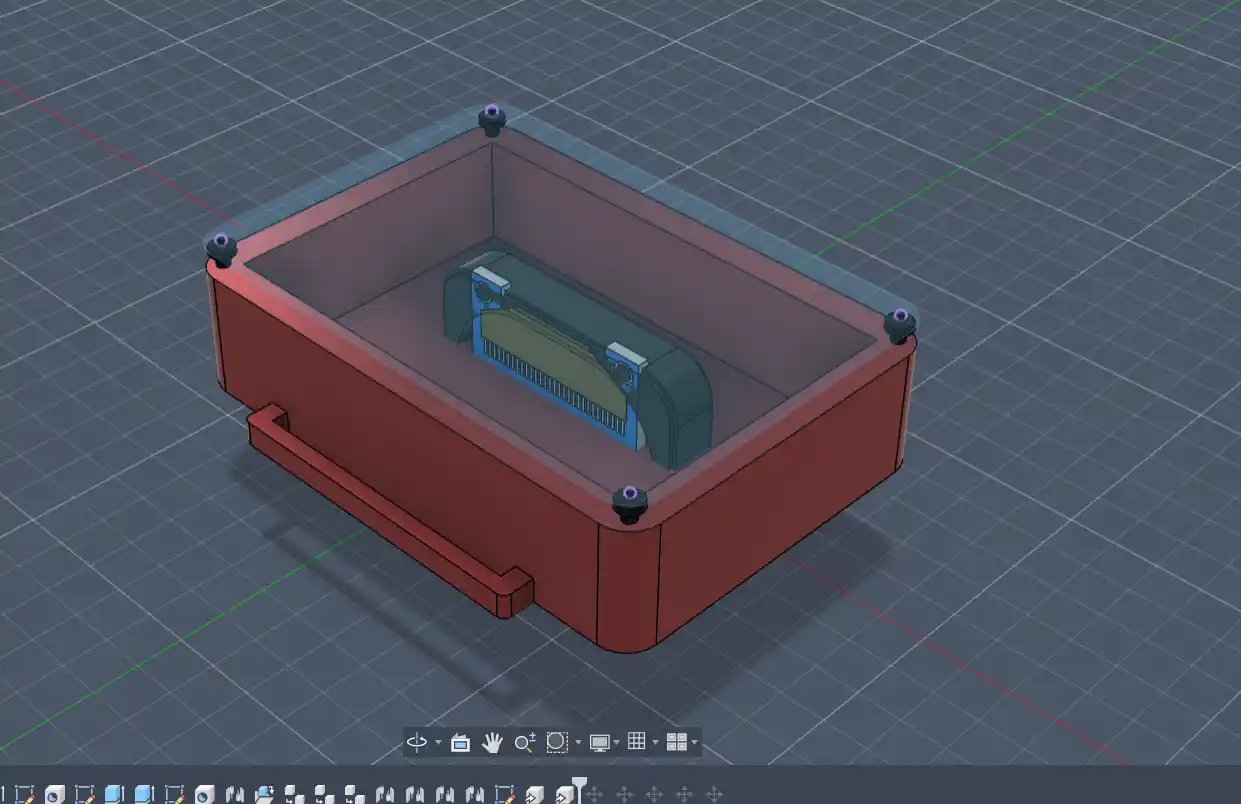Select the first greyed-out move feature after marker
Screen dimensions: 1241x804
coord(594,794)
